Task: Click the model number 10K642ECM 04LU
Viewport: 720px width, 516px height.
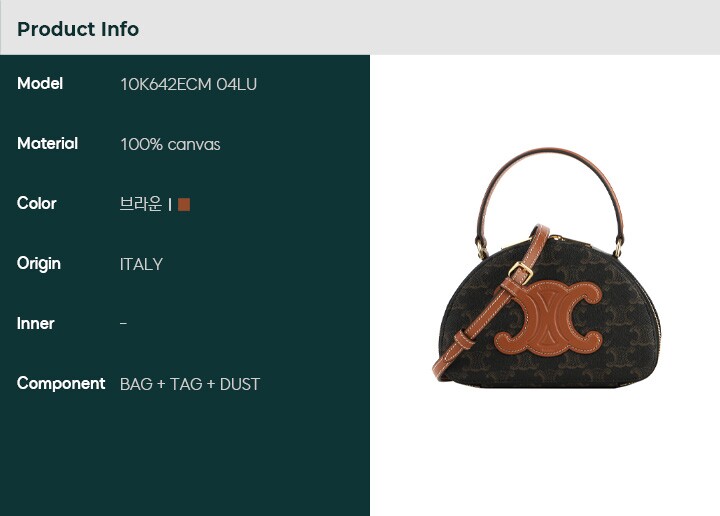Action: (188, 84)
